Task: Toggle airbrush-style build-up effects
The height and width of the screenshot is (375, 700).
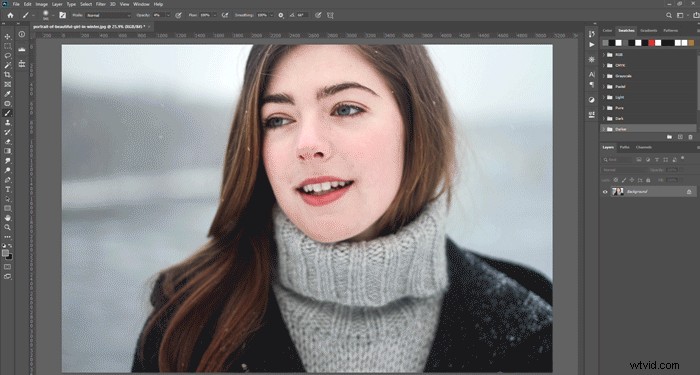Action: pyautogui.click(x=225, y=15)
